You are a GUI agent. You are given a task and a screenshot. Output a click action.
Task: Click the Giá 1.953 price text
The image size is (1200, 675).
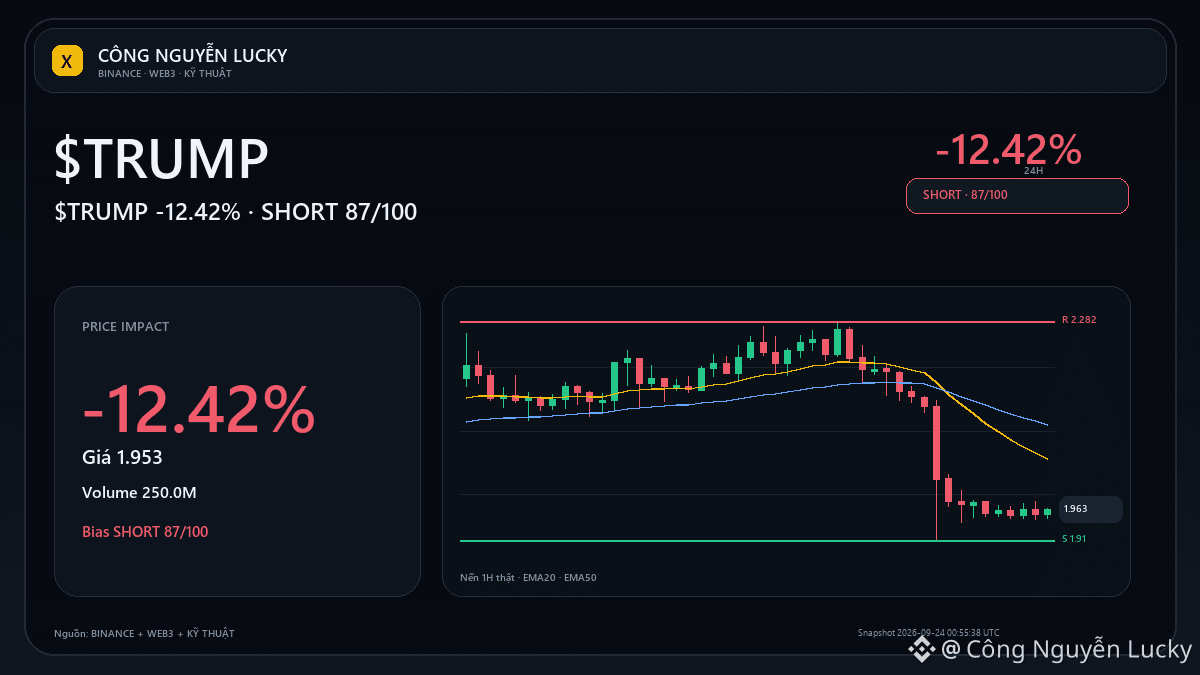[122, 457]
